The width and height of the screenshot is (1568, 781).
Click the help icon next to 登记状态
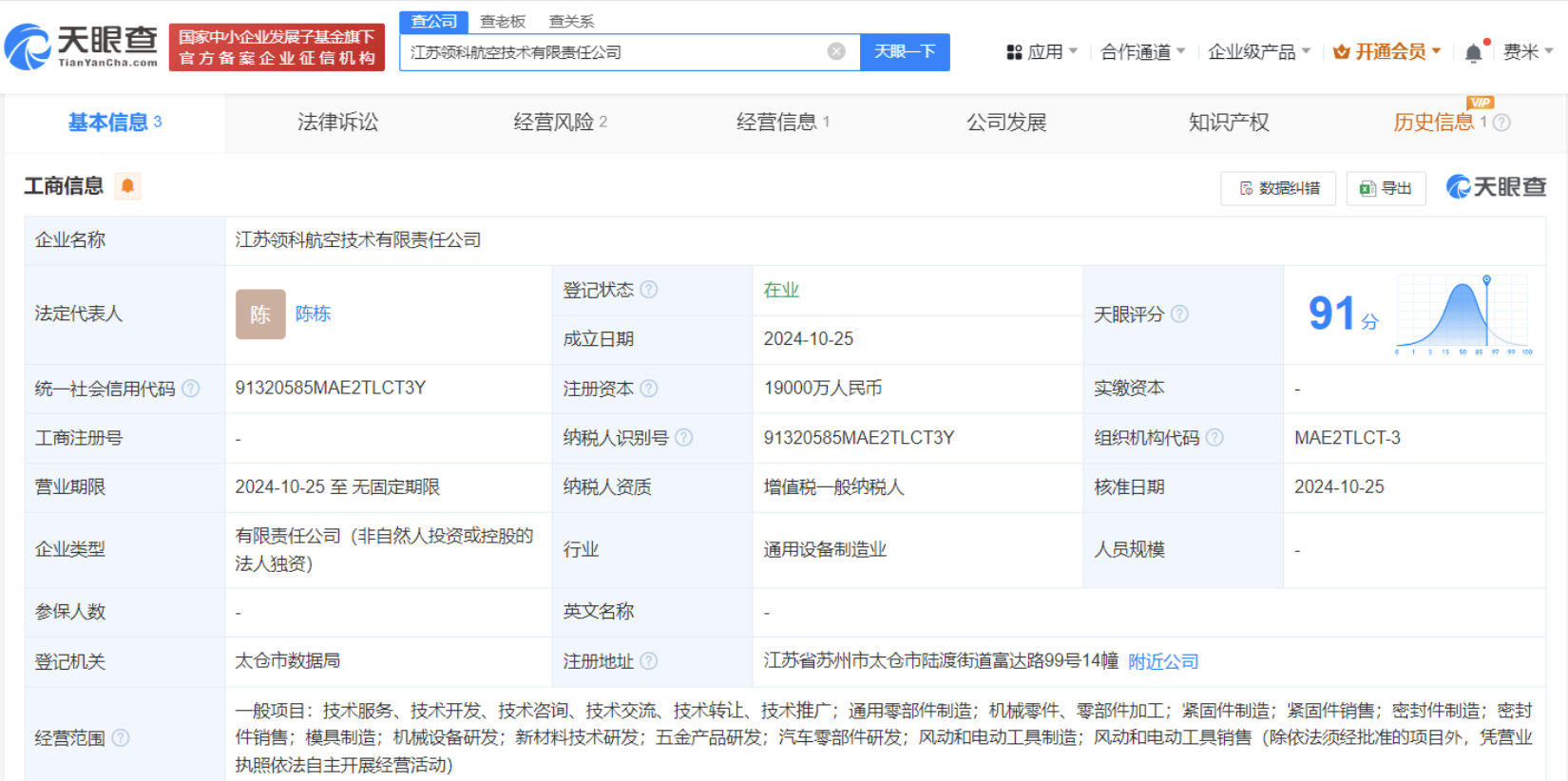tap(649, 290)
